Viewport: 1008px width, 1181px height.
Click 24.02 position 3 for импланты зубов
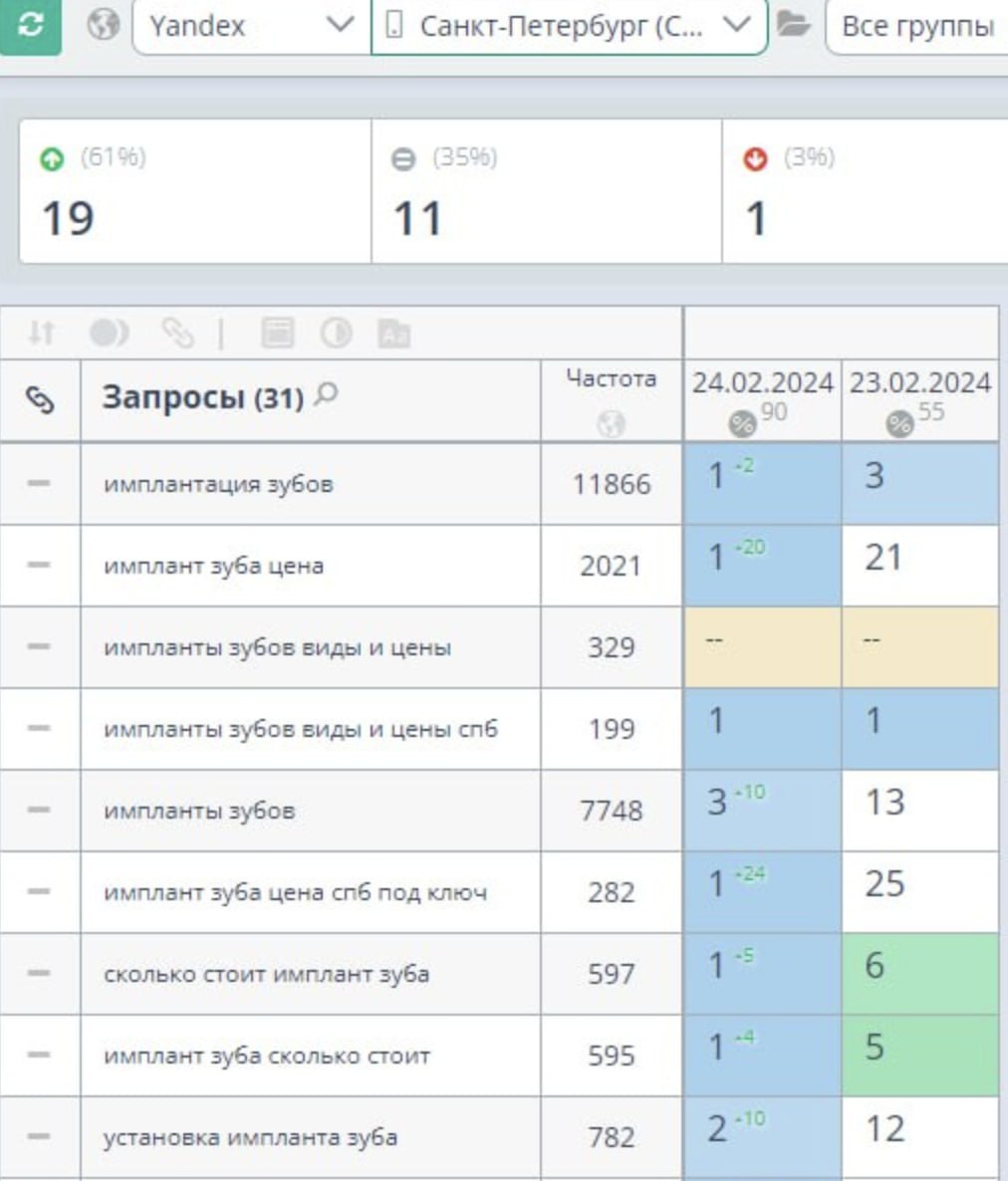pos(762,811)
